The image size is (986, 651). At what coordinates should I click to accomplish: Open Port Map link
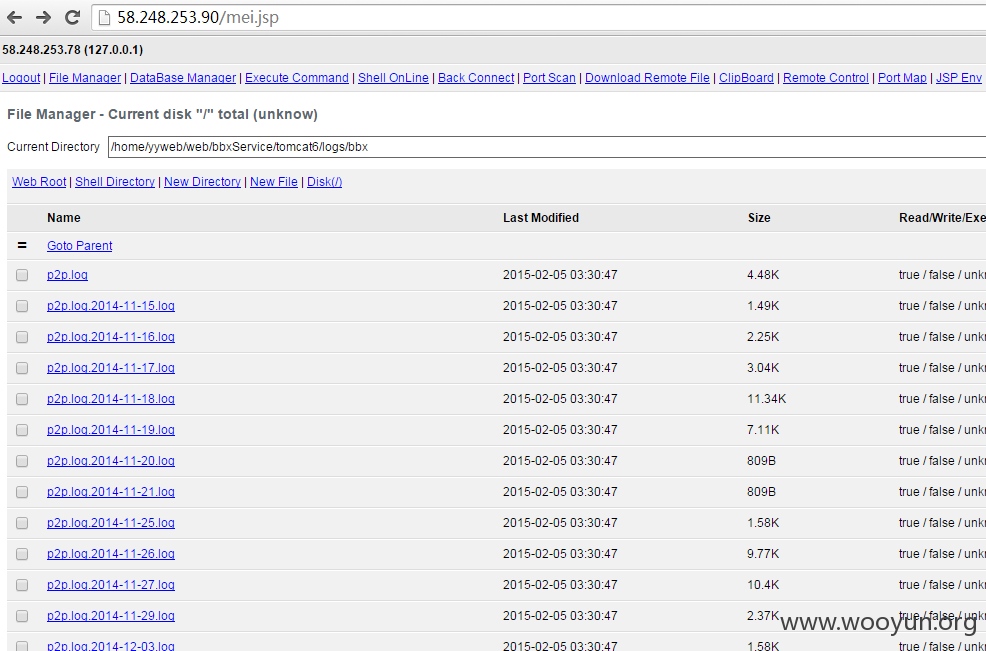coord(902,78)
